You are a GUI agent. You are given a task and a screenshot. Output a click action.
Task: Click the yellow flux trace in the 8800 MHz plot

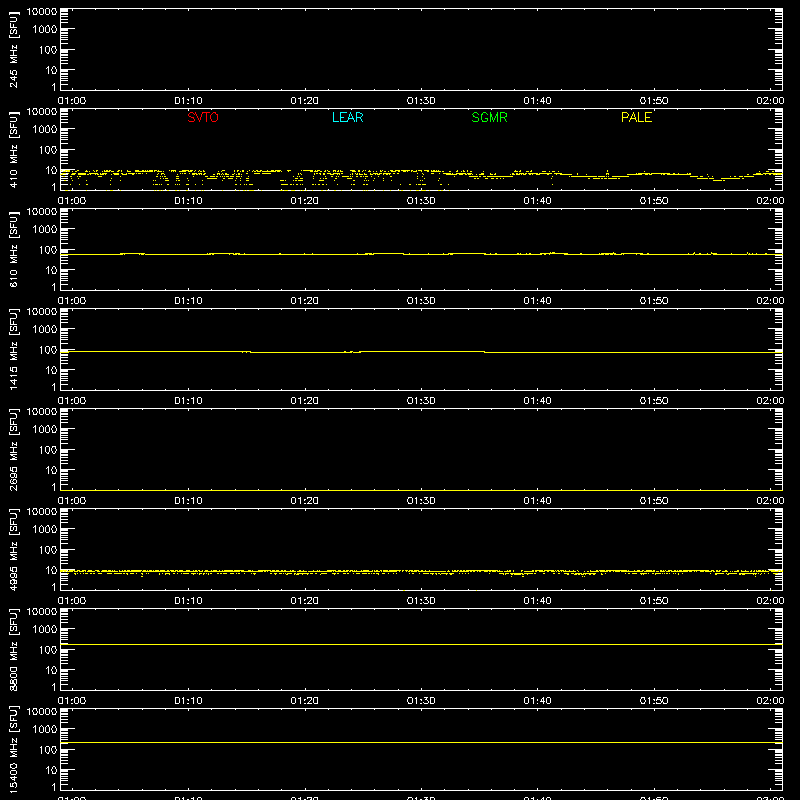(421, 644)
